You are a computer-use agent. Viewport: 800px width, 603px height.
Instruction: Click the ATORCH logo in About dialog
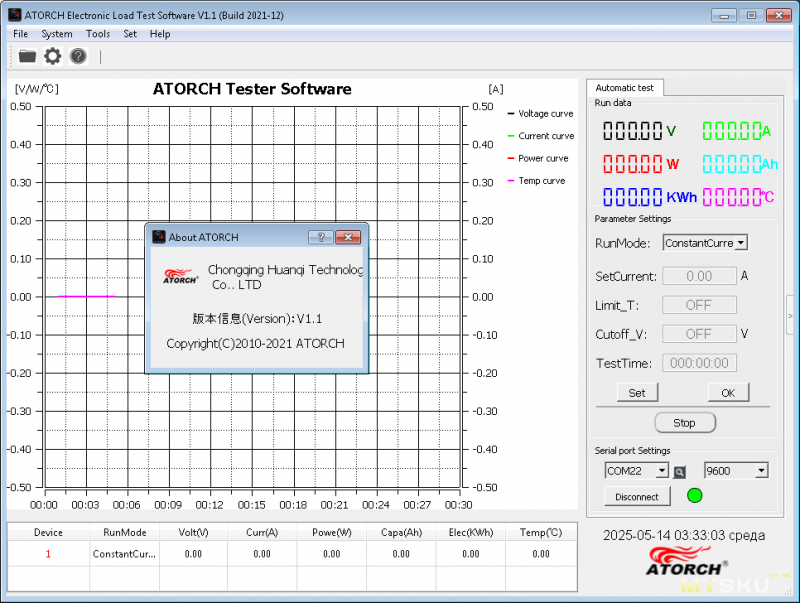181,276
